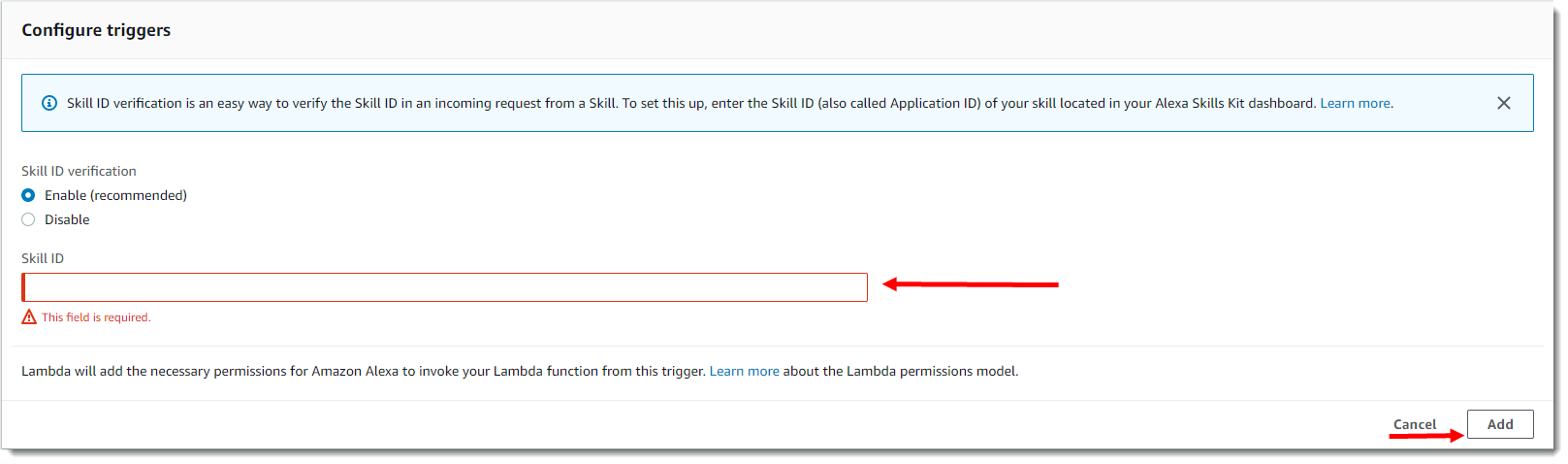Click the red warning triangle icon
1568x464 pixels.
click(29, 317)
